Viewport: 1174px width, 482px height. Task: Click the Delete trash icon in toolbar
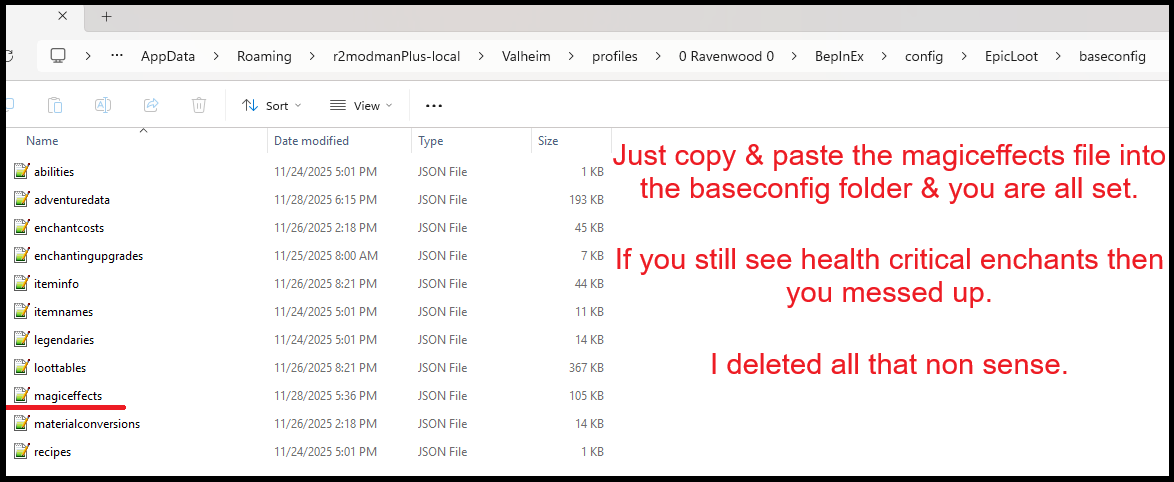pyautogui.click(x=198, y=106)
